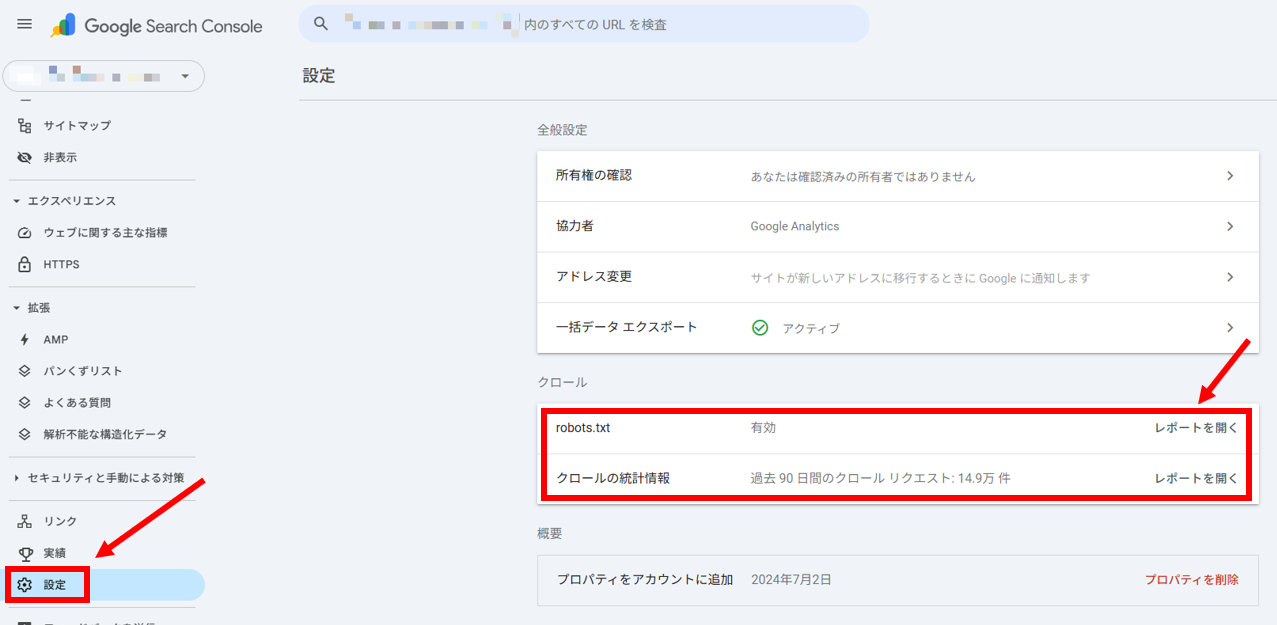Open パンくずリスト report

coord(83,371)
